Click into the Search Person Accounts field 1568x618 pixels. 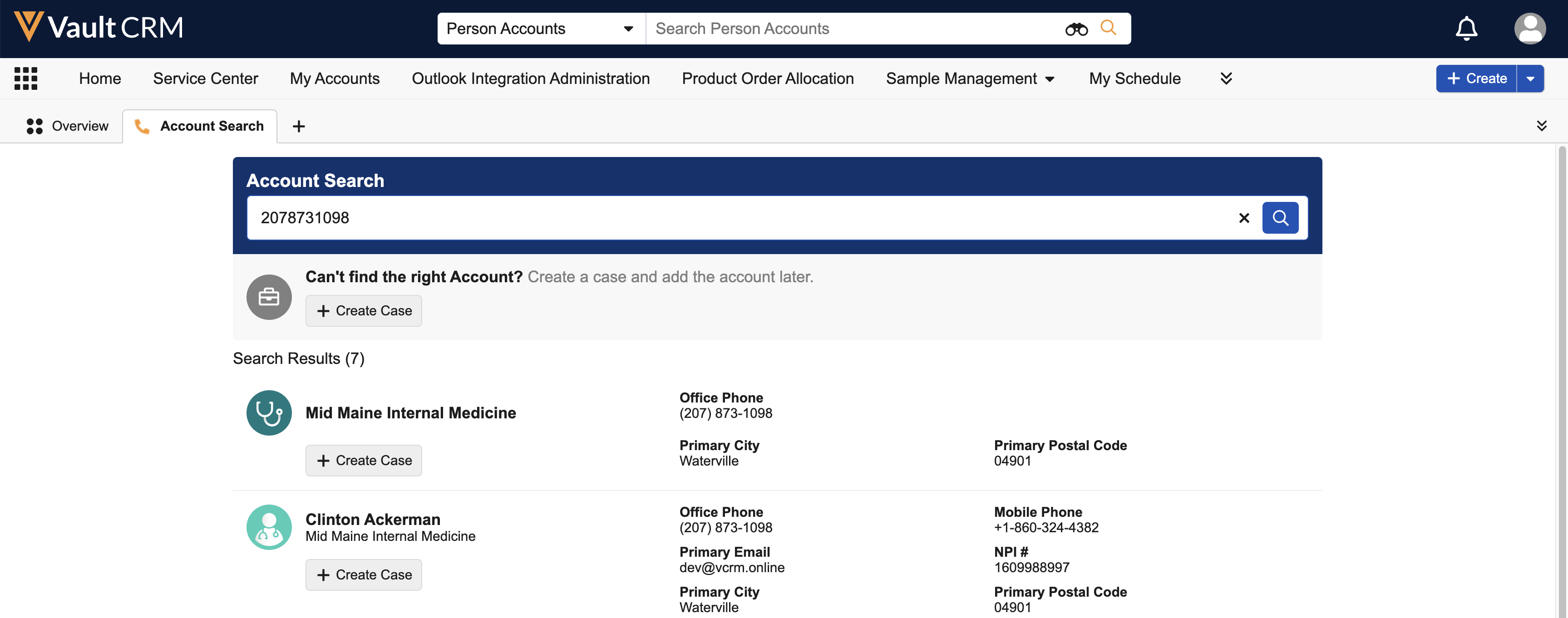(852, 29)
